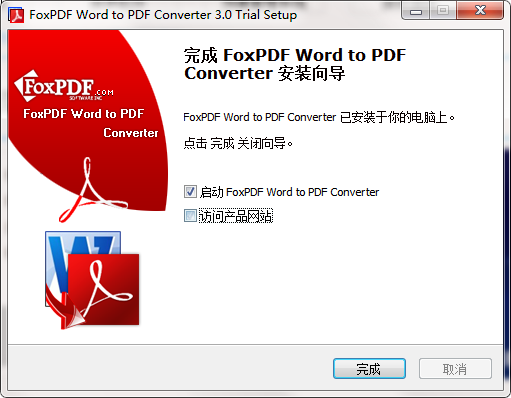Close the Trial Setup window
This screenshot has height=398, width=511.
click(480, 11)
